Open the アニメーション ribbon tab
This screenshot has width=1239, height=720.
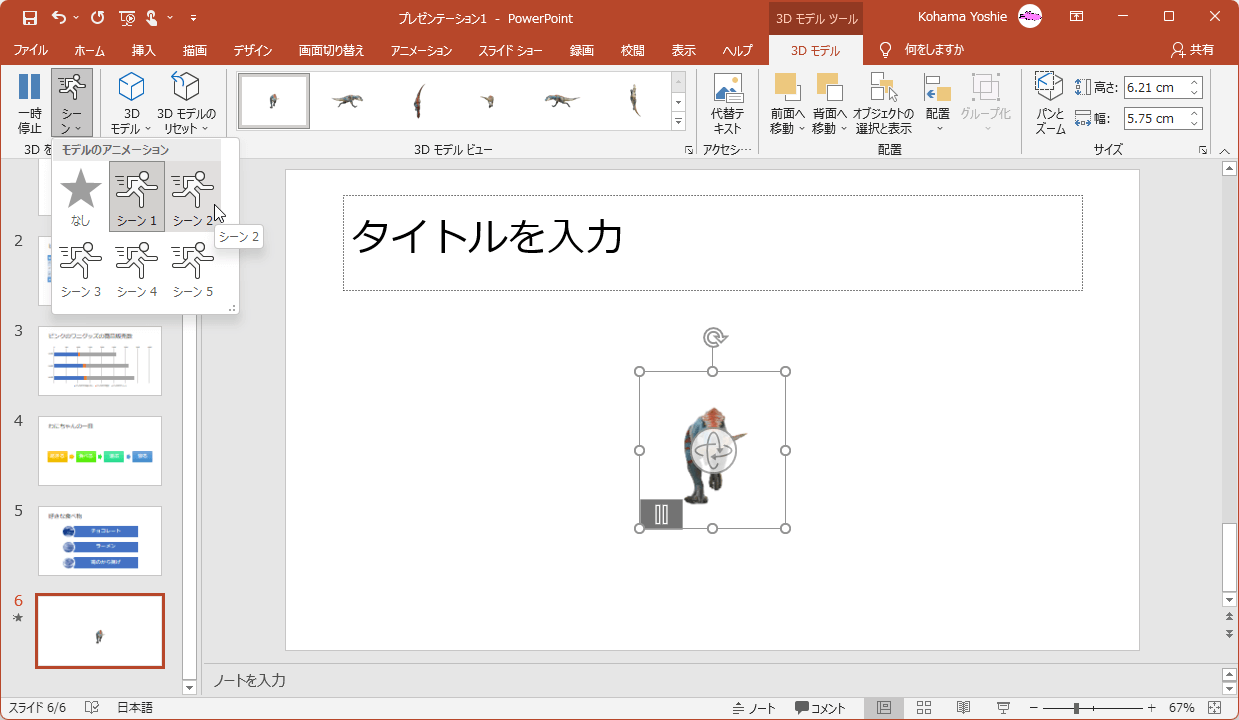tap(421, 50)
